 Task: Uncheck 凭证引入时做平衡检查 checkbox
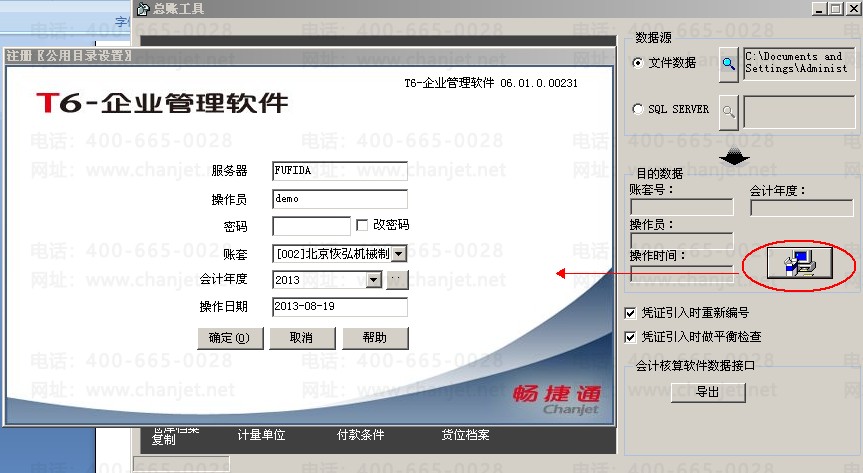coord(630,337)
